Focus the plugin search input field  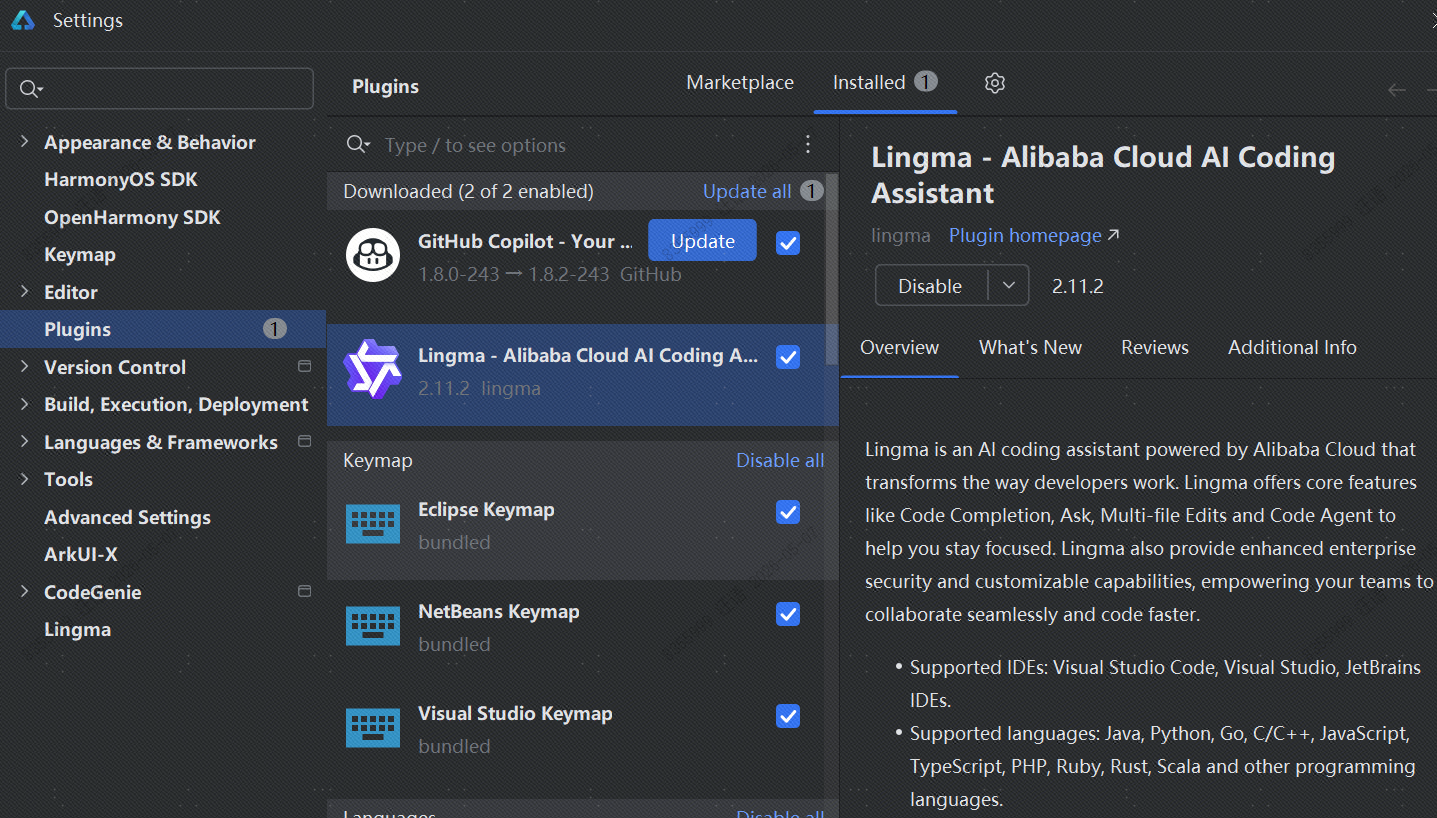pos(590,145)
